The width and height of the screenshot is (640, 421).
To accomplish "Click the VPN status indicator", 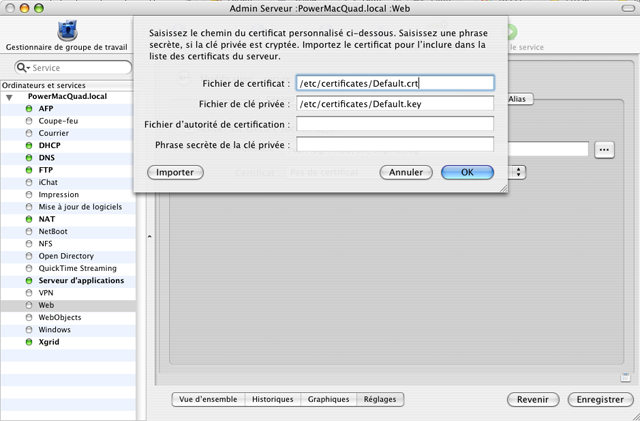I will click(29, 293).
